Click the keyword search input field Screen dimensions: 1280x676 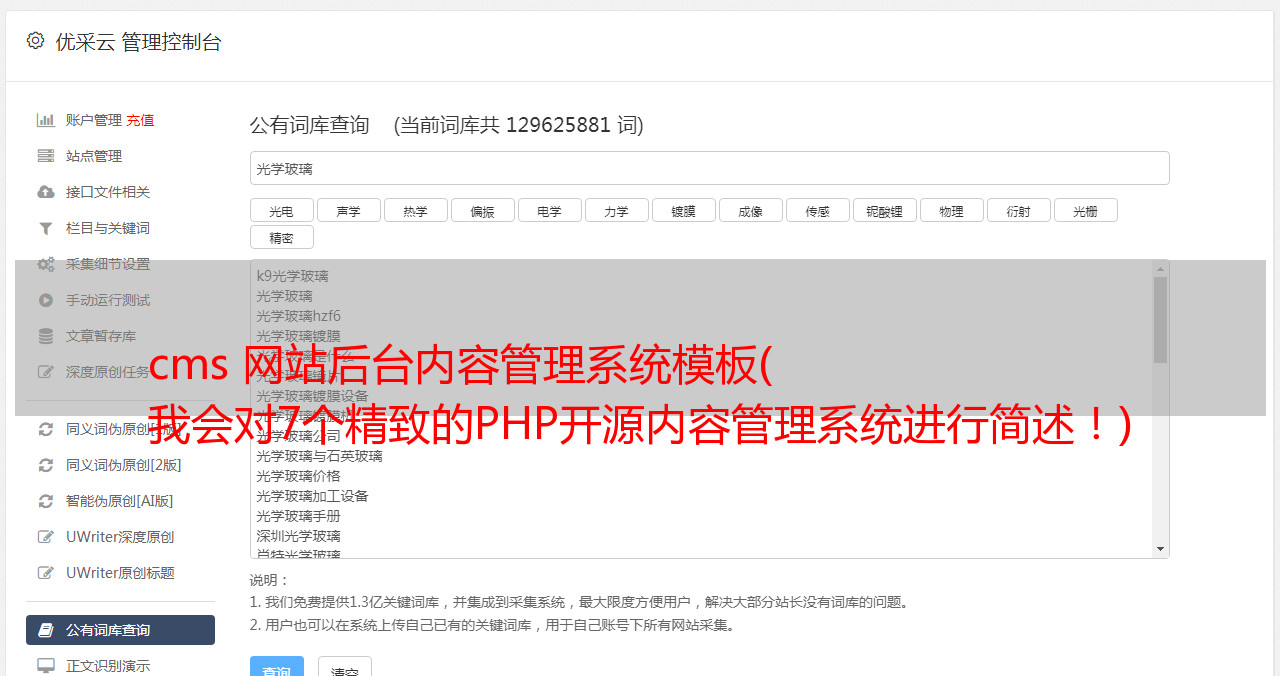[x=709, y=168]
